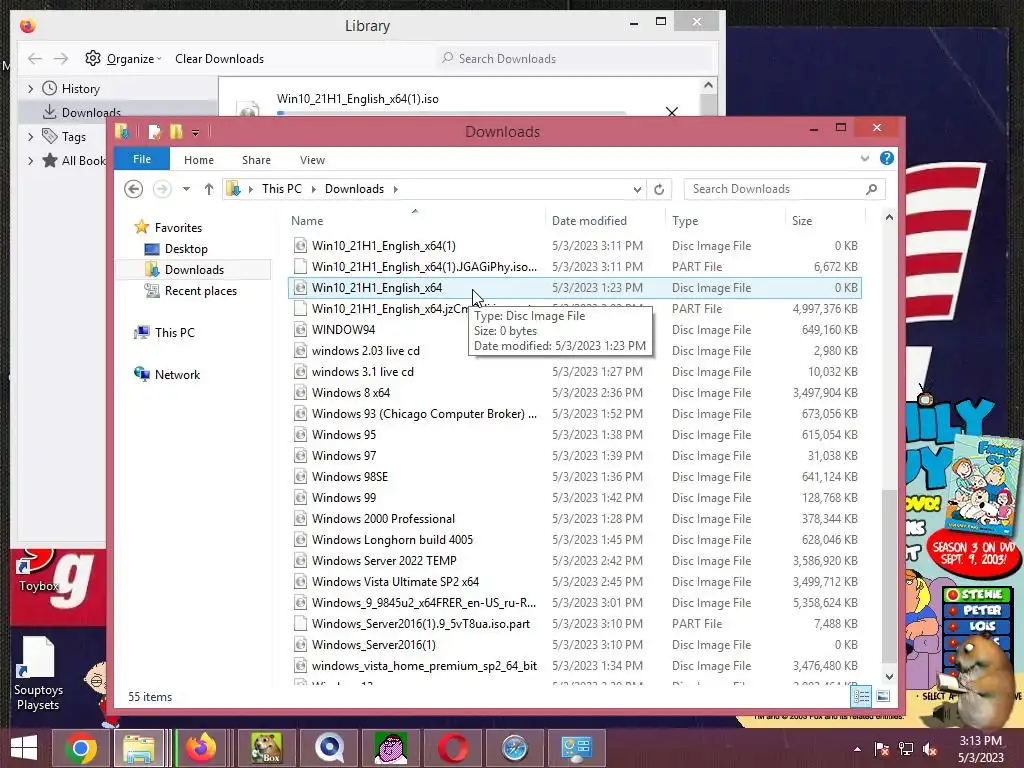Open the Home ribbon tab
The height and width of the screenshot is (768, 1024).
[x=199, y=160]
